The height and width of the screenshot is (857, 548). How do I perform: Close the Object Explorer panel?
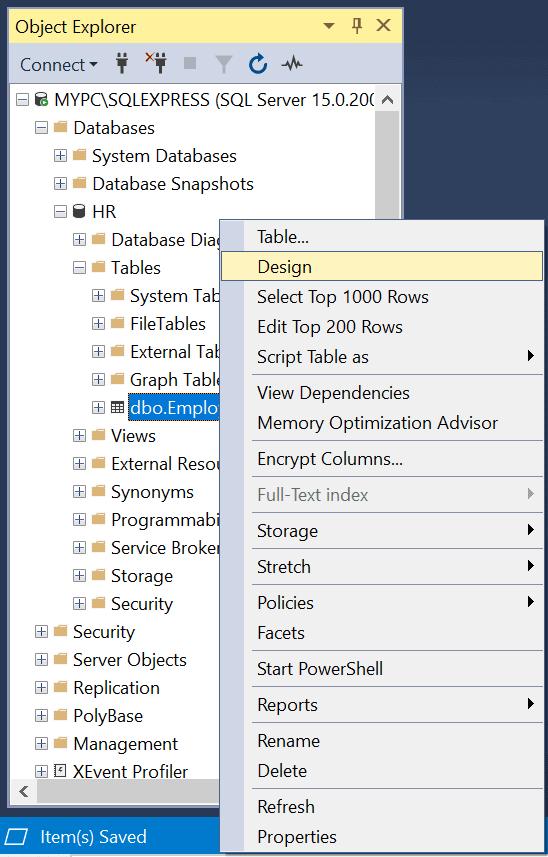[x=384, y=26]
